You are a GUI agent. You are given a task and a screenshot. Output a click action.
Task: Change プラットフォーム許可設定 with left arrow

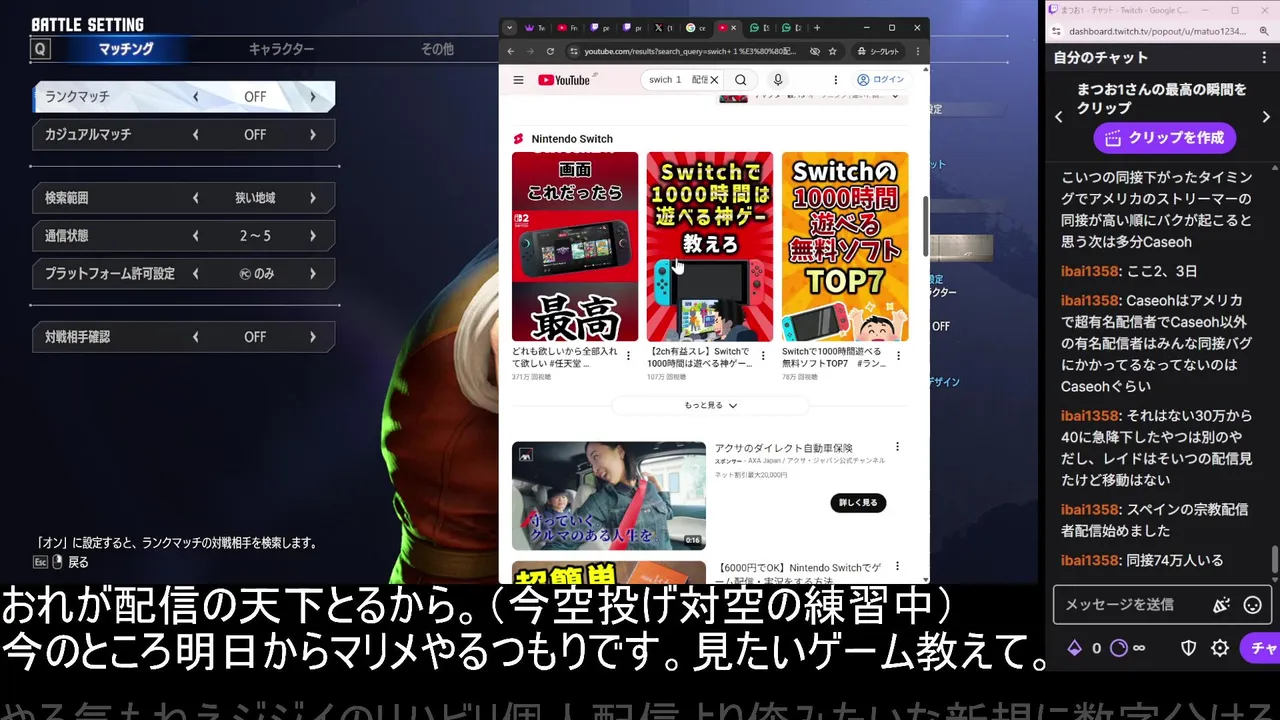click(196, 273)
